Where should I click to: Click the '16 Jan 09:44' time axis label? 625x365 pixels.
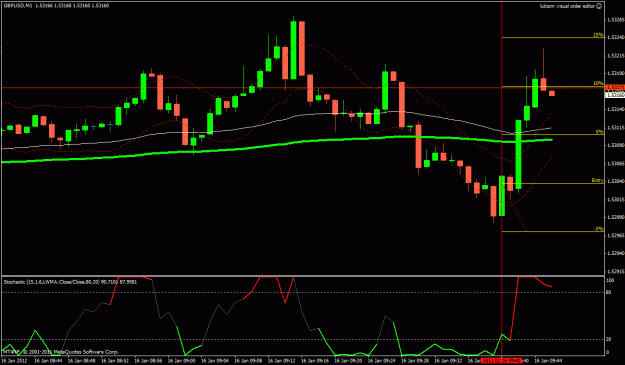pyautogui.click(x=548, y=361)
